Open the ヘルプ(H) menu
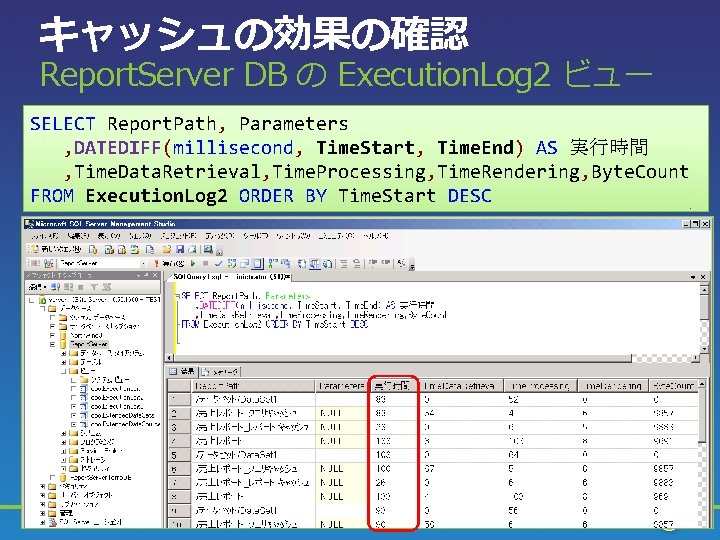This screenshot has height=540, width=720. pos(375,236)
